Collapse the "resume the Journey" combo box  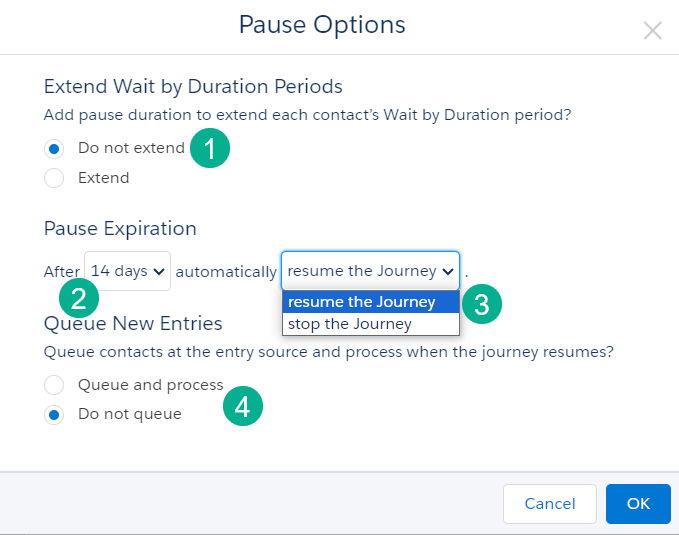[370, 271]
